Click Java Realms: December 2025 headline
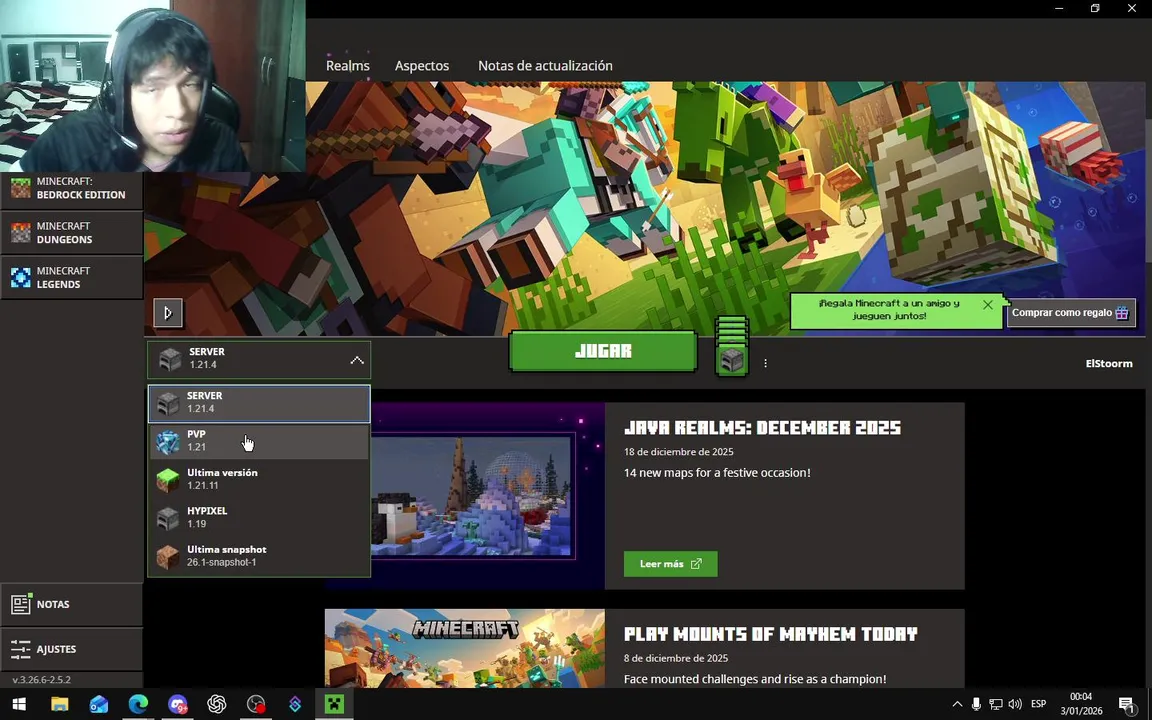The width and height of the screenshot is (1152, 720). click(x=762, y=428)
